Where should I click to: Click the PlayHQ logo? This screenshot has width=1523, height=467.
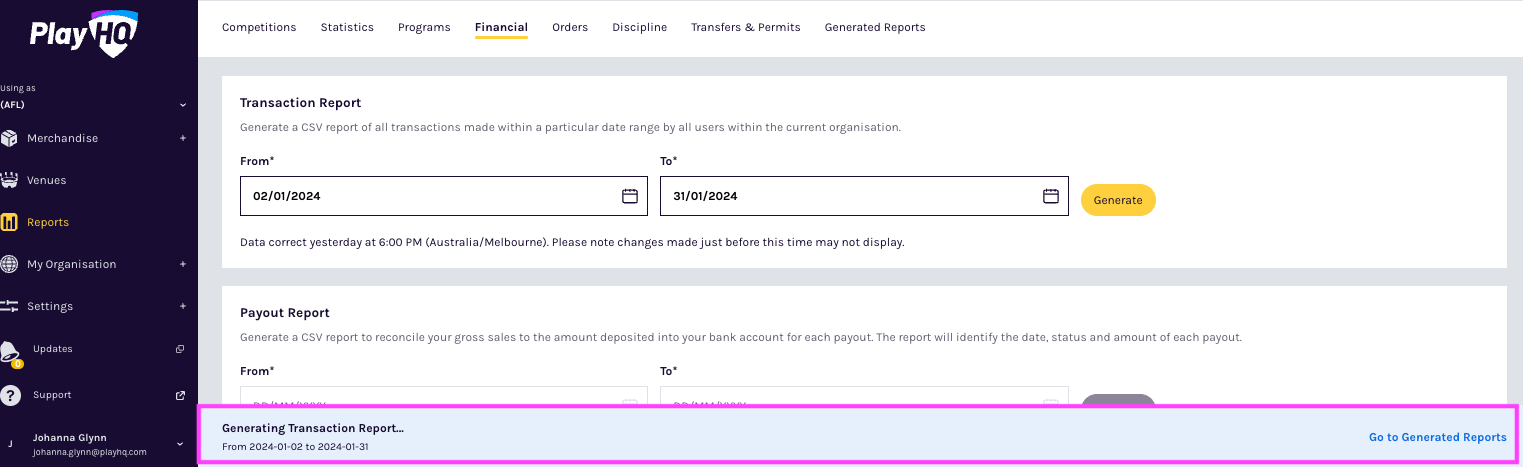coord(83,34)
